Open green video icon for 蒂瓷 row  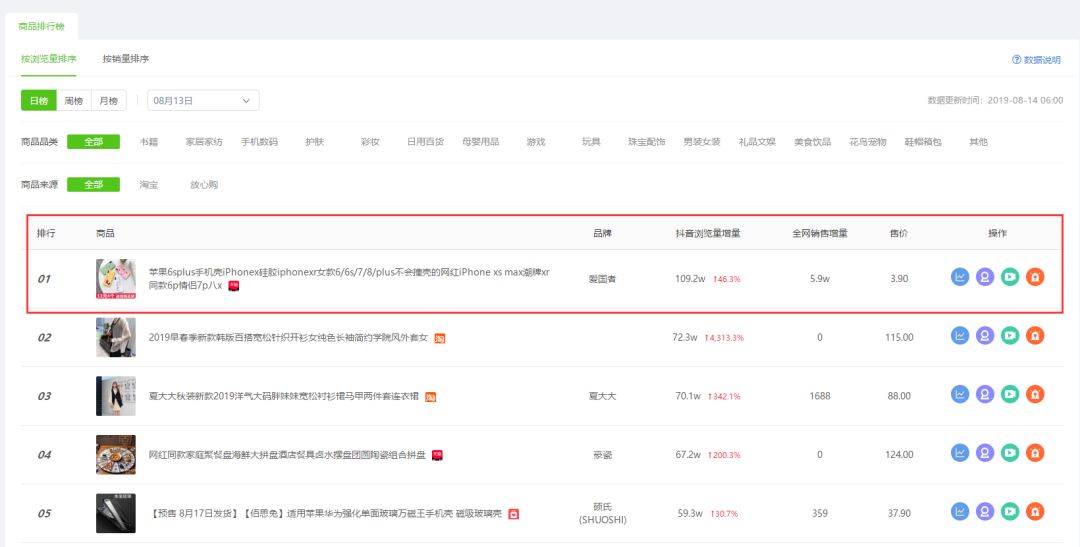[1010, 453]
